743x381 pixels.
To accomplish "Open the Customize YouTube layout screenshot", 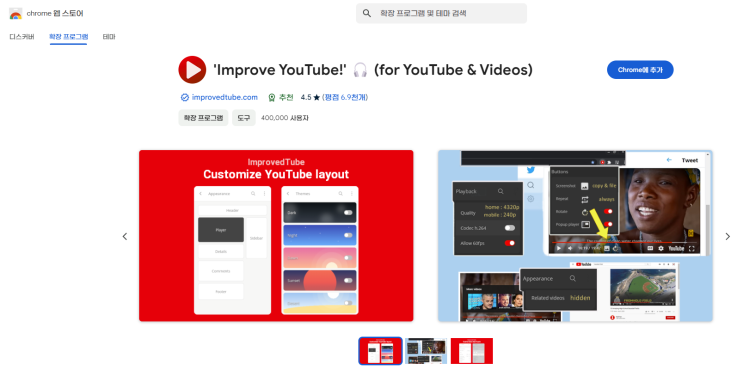I will [x=276, y=236].
